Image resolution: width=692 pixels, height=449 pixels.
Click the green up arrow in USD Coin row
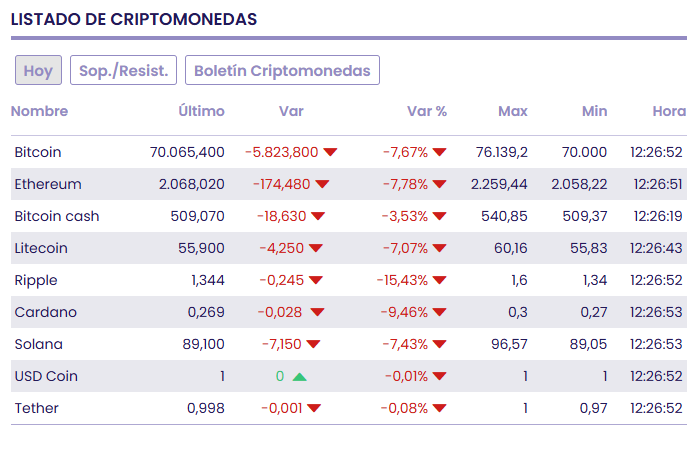coord(300,377)
